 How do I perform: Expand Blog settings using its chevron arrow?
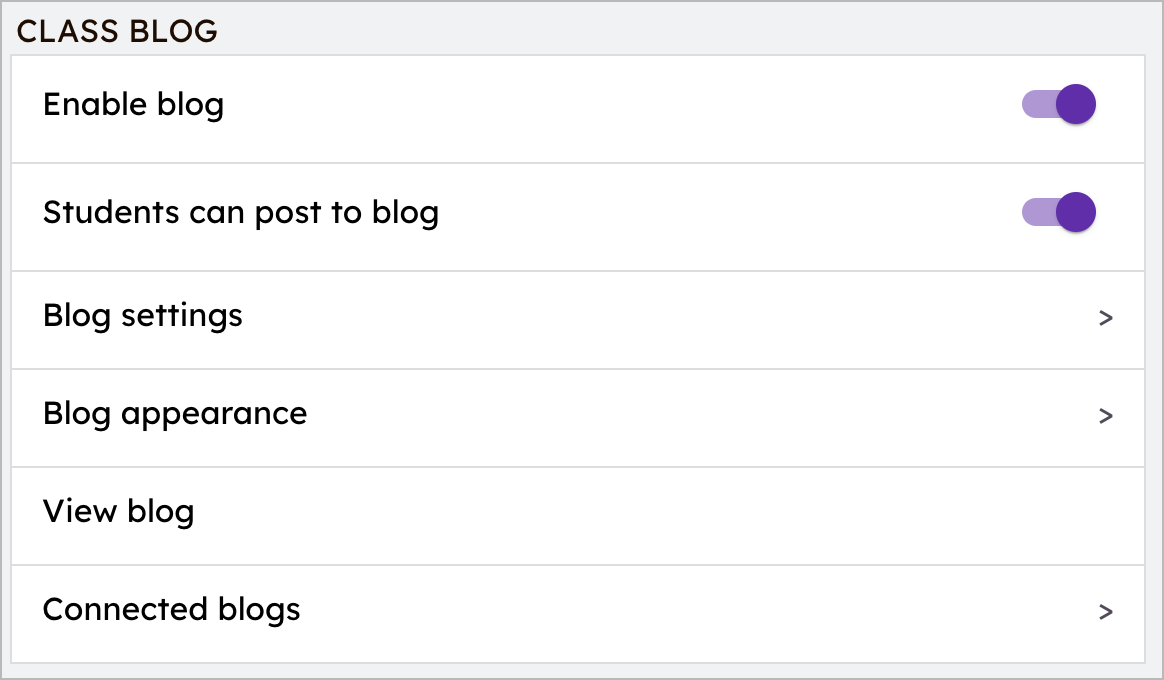pyautogui.click(x=1105, y=318)
